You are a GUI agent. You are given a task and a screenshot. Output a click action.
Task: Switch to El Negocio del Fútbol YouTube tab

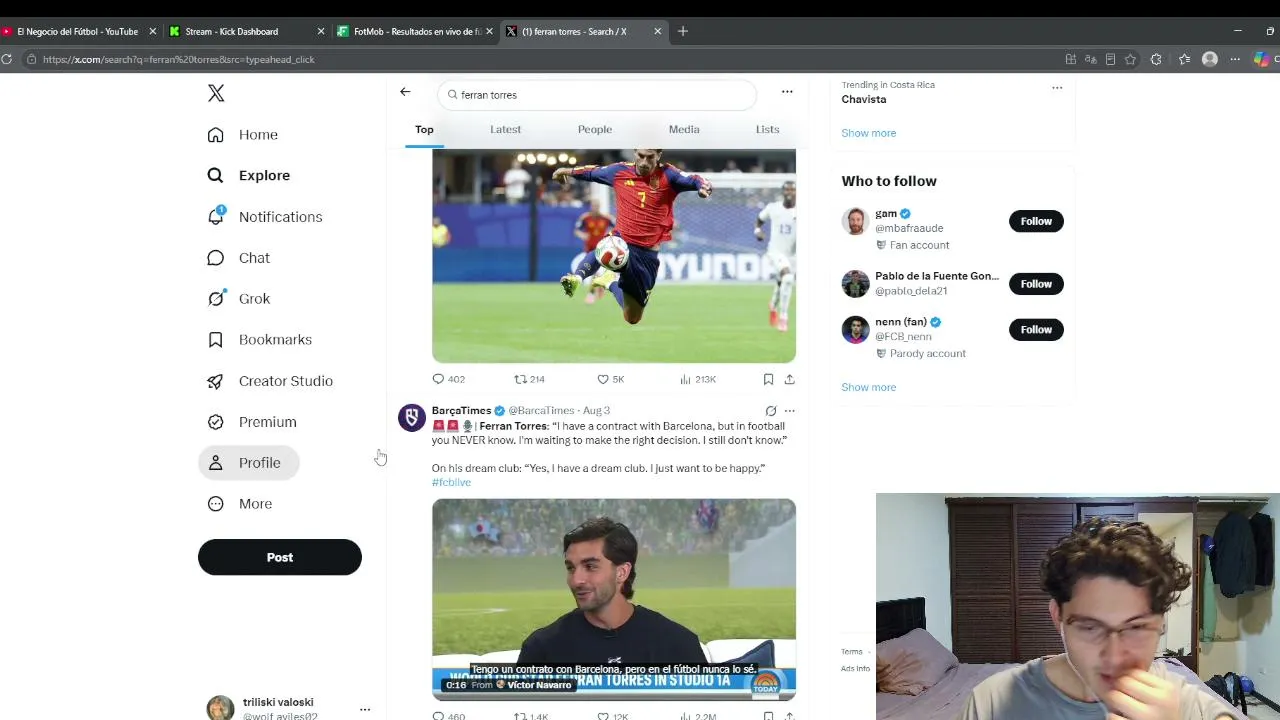[x=77, y=31]
